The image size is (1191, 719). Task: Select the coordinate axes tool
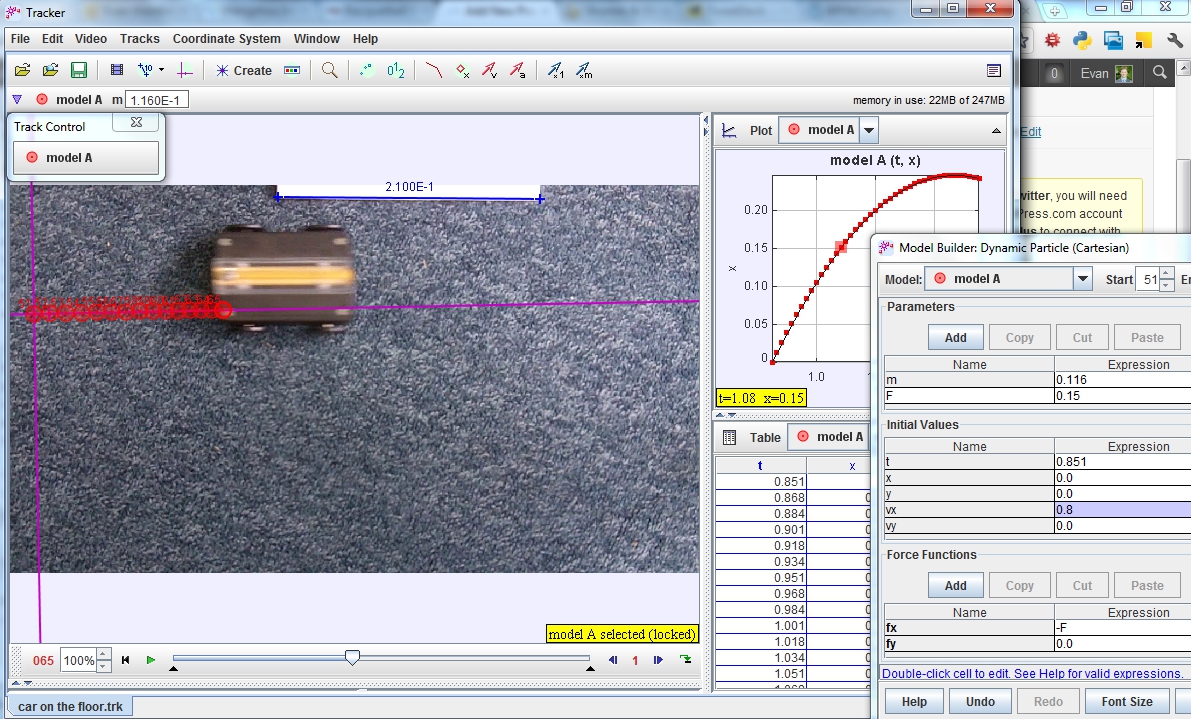pos(186,70)
